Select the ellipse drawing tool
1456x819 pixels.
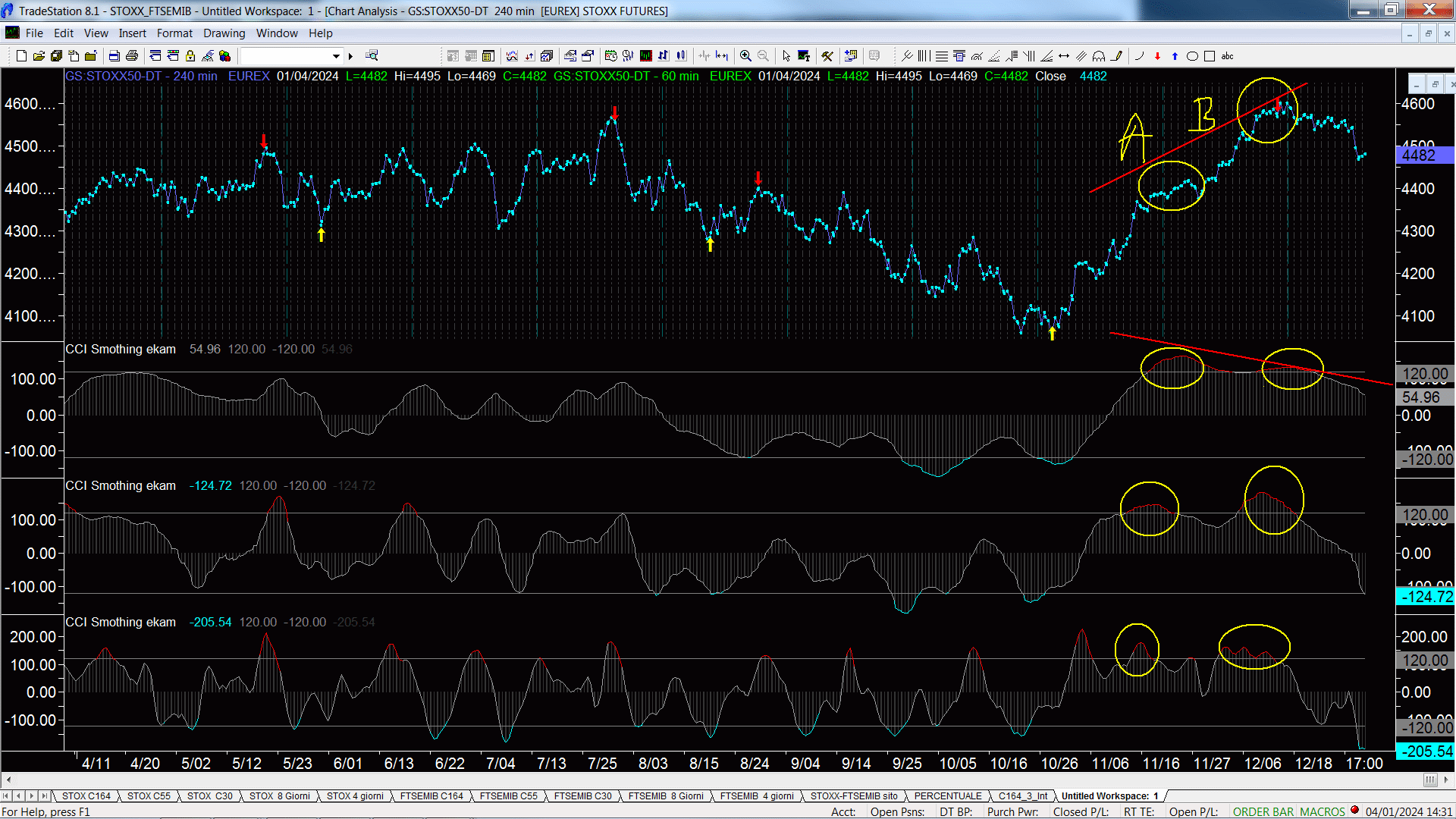1192,55
